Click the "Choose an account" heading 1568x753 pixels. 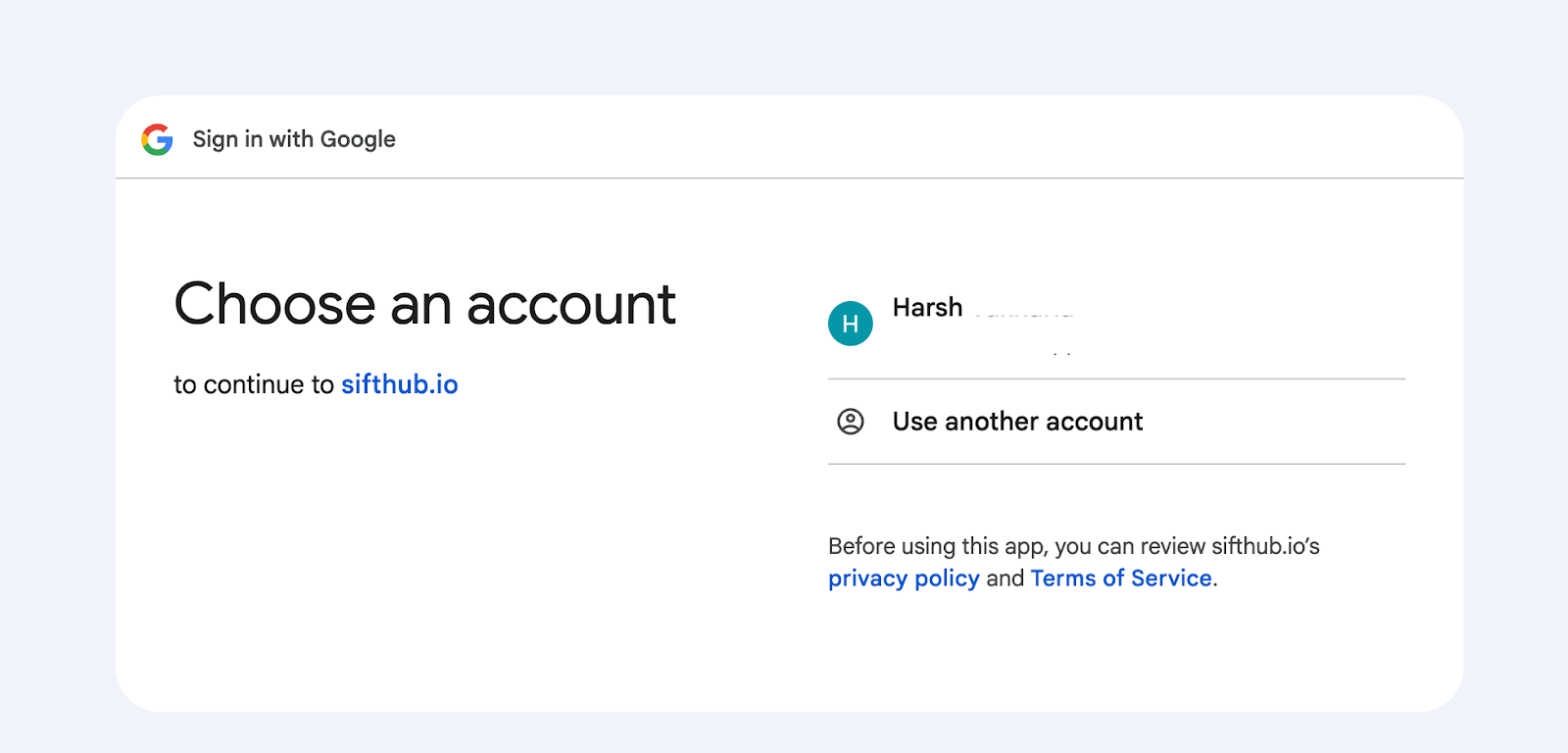coord(424,304)
